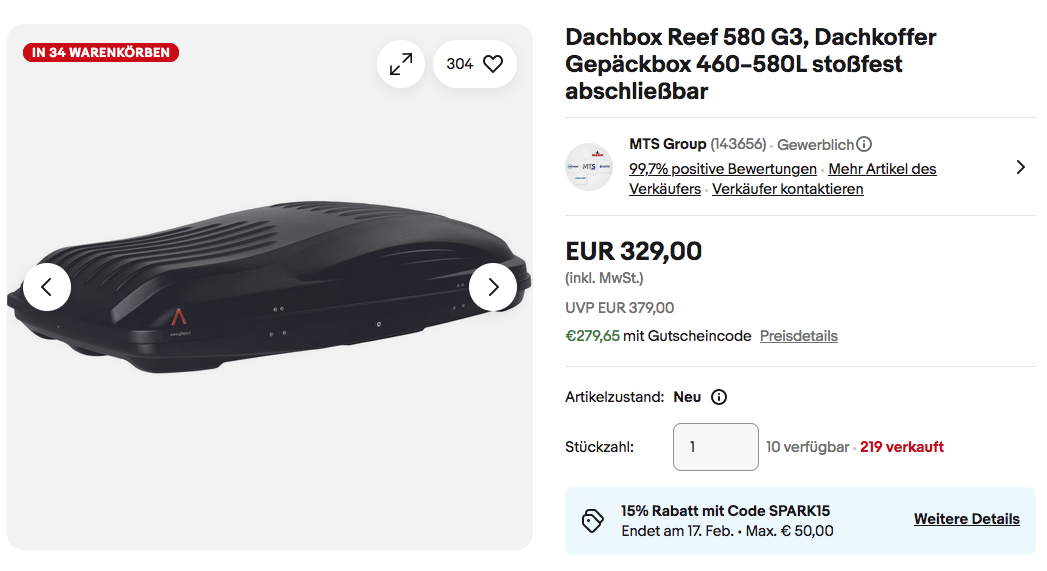Click the 219 verkauft sold count

(901, 447)
